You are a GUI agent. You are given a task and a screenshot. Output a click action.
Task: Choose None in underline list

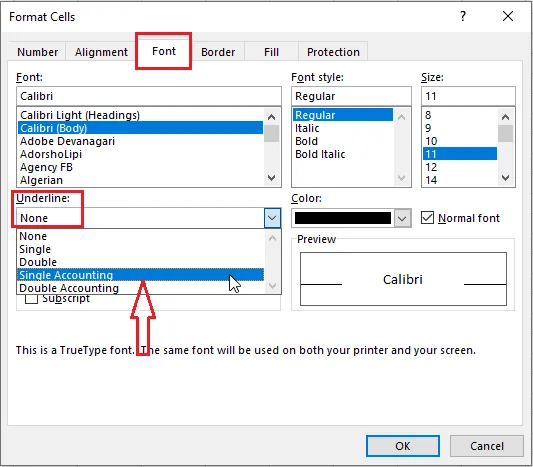pyautogui.click(x=140, y=236)
